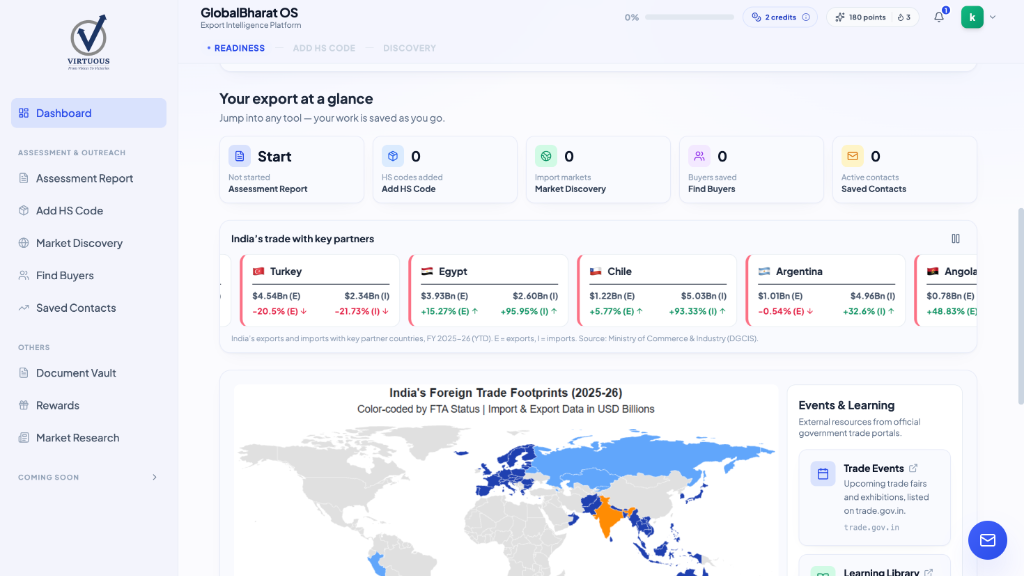Go to the Readiness step
Image resolution: width=1024 pixels, height=576 pixels.
click(236, 48)
